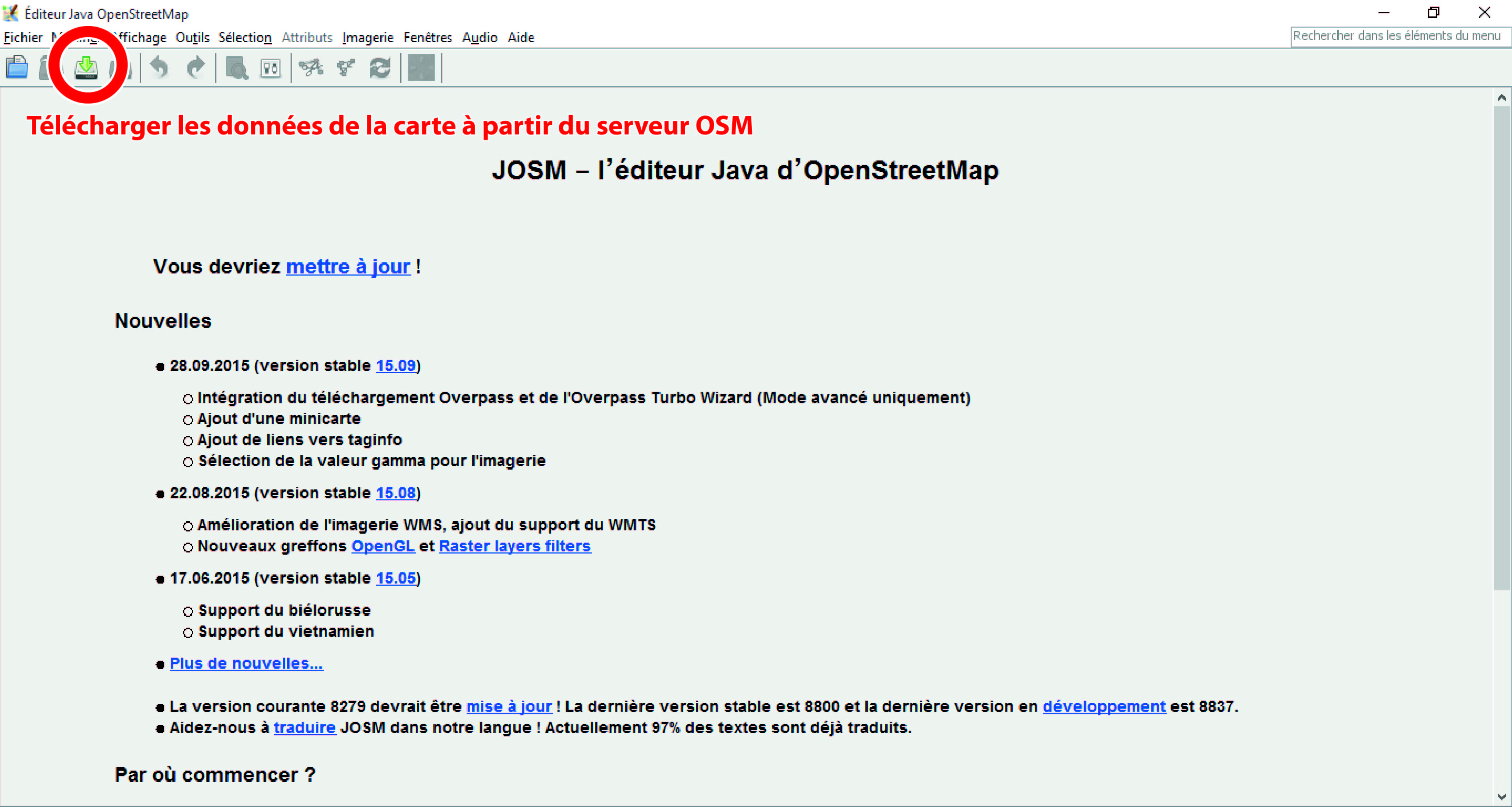Click the traduire link
The image size is (1512, 807).
pos(305,728)
